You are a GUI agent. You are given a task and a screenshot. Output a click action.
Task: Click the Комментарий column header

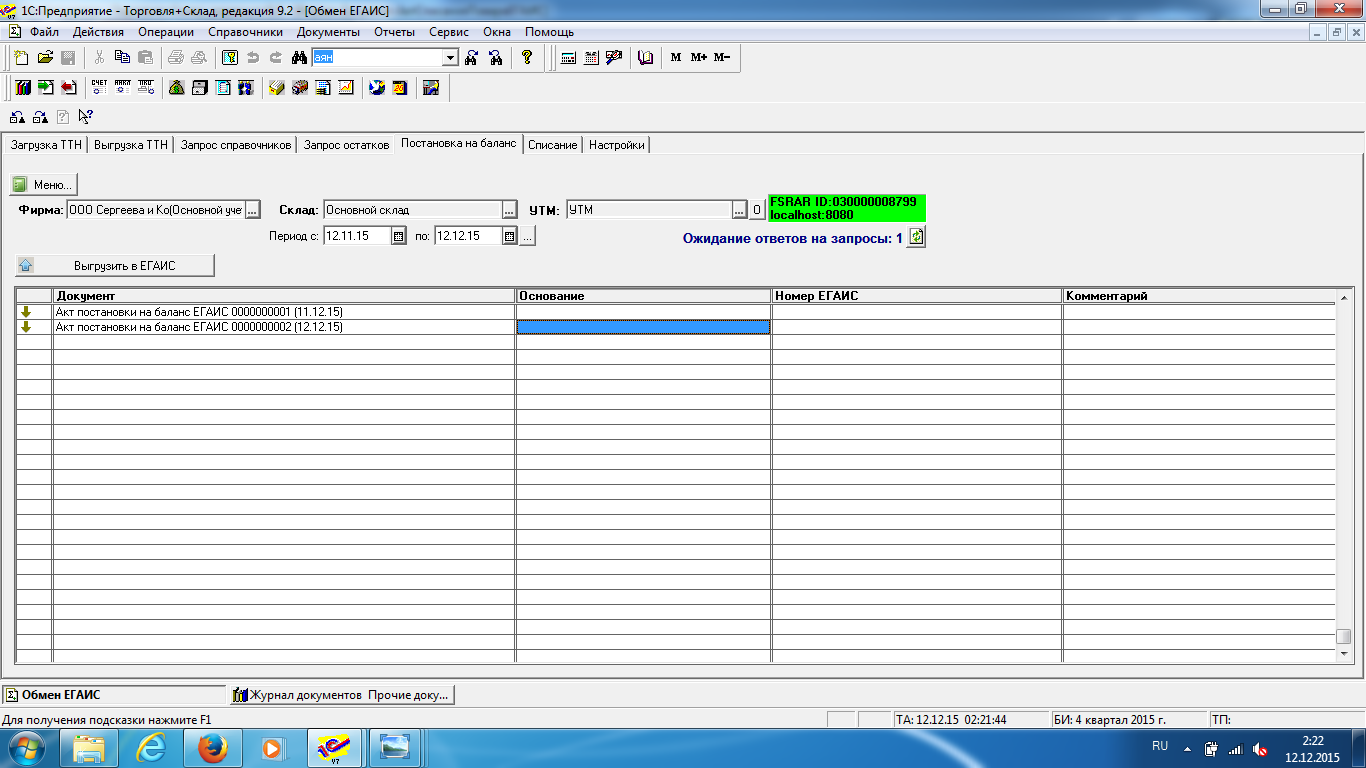(1199, 296)
